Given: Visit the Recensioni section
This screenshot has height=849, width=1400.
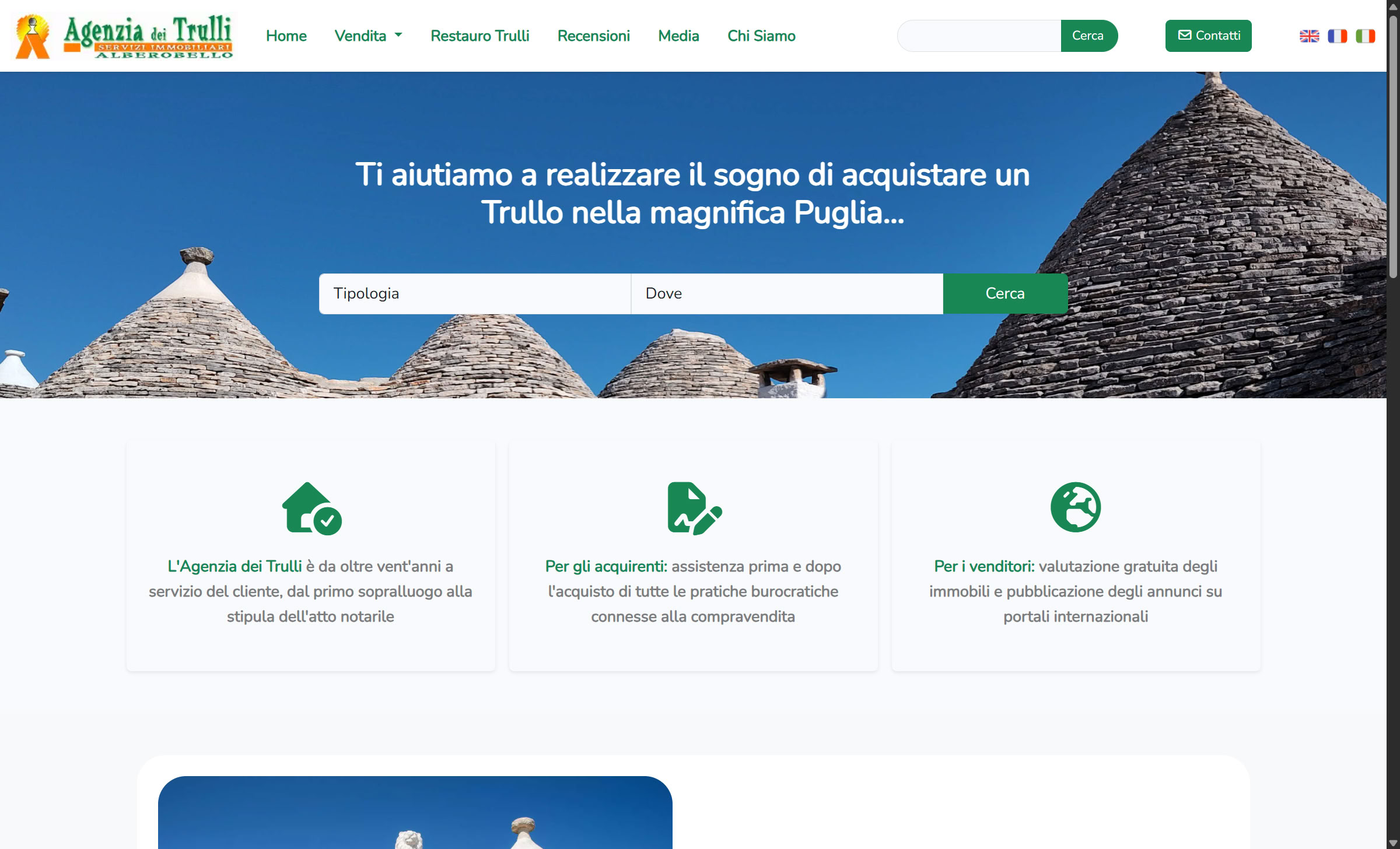Looking at the screenshot, I should coord(594,36).
